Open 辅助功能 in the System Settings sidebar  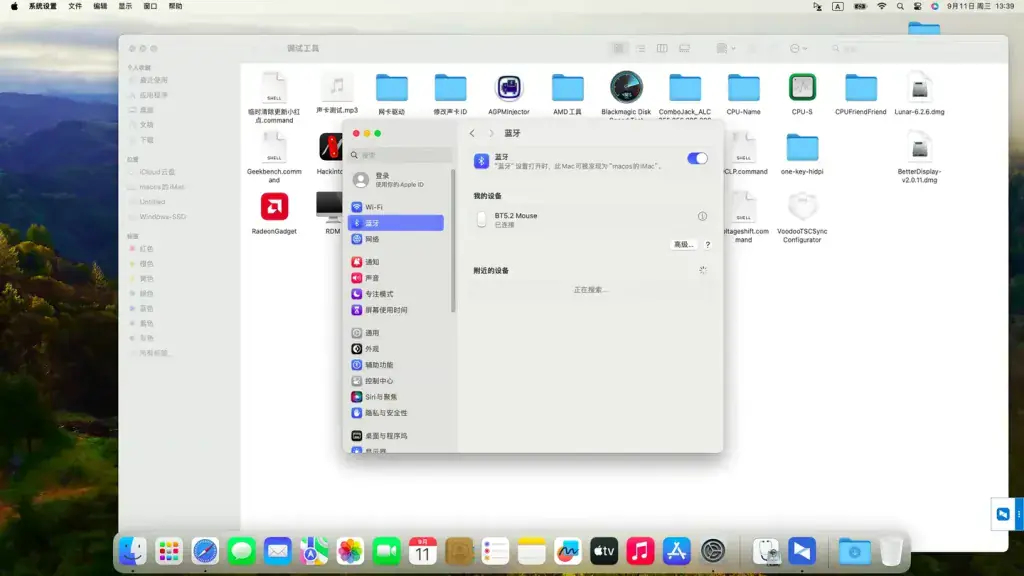pyautogui.click(x=396, y=365)
